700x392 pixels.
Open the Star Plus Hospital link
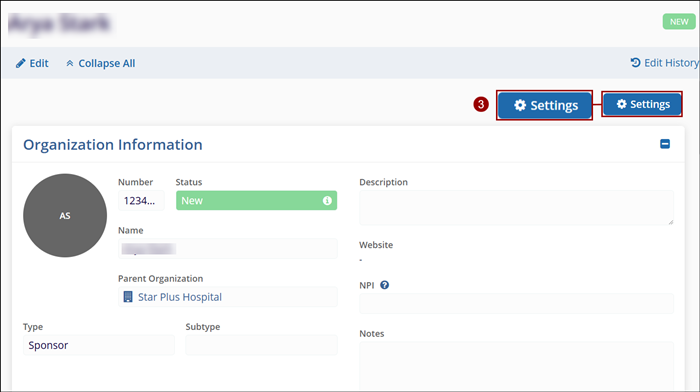pos(179,297)
